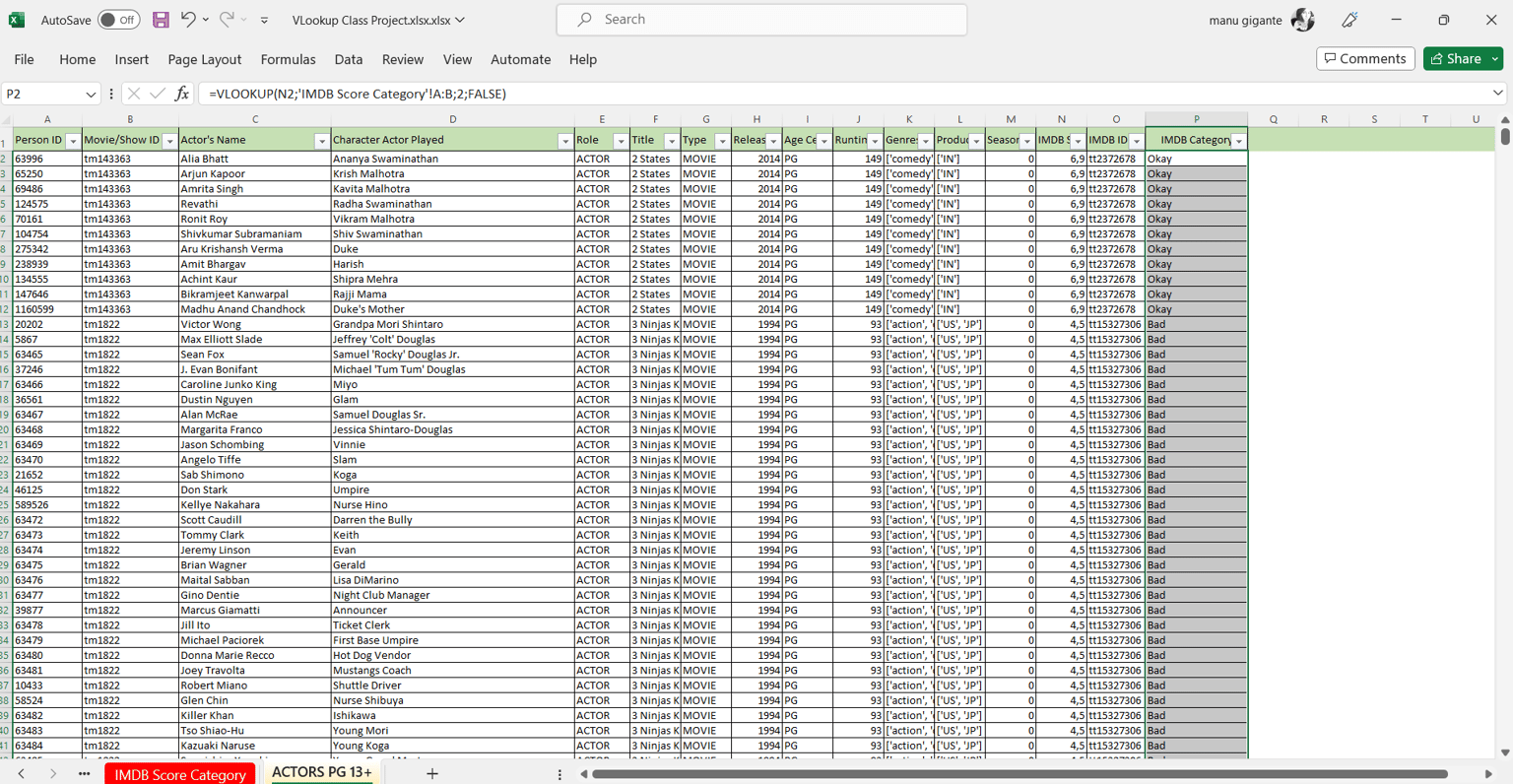Image resolution: width=1513 pixels, height=784 pixels.
Task: Switch to the Home ribbon tab
Action: coord(77,59)
